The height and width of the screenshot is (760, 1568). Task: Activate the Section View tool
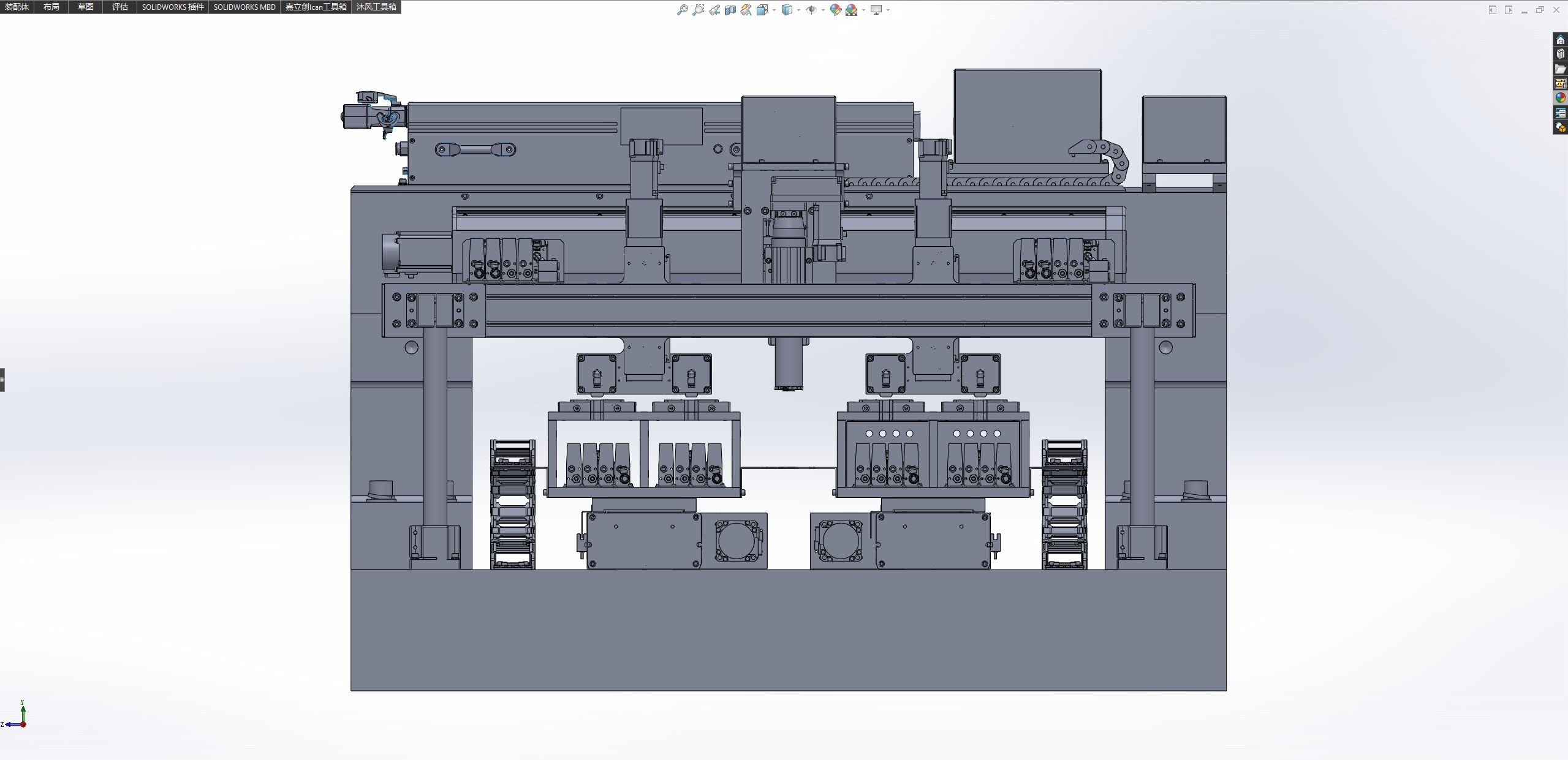tap(730, 10)
